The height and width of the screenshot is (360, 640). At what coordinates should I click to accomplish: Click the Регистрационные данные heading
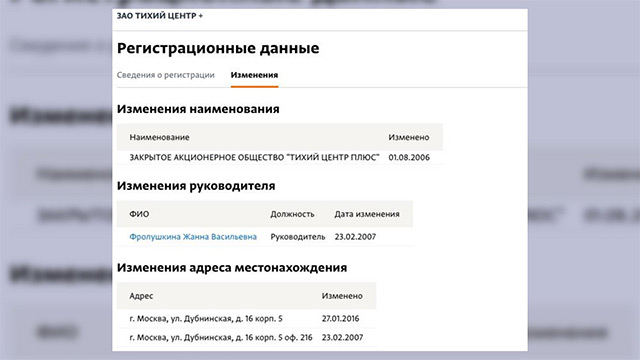click(x=218, y=48)
